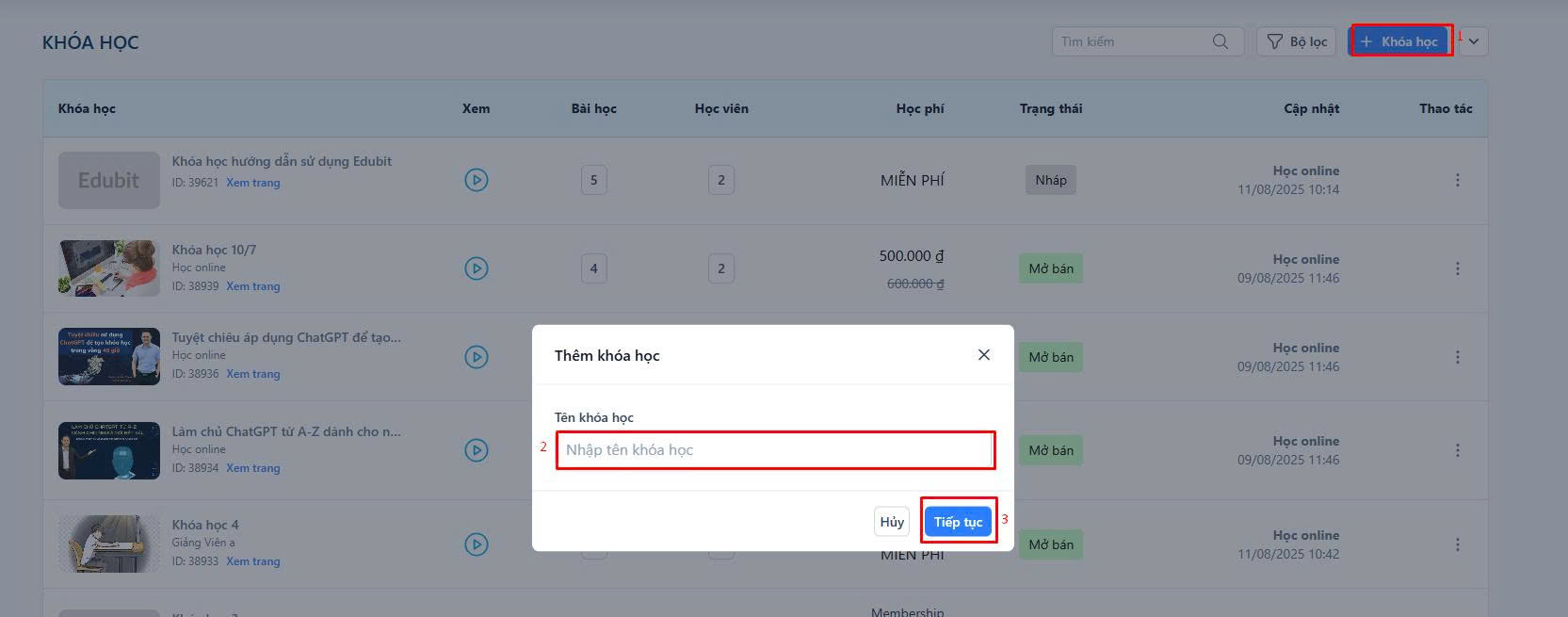1568x617 pixels.
Task: Open actions menu for Tuyệt chiêu ChatGPT course
Action: [1458, 357]
